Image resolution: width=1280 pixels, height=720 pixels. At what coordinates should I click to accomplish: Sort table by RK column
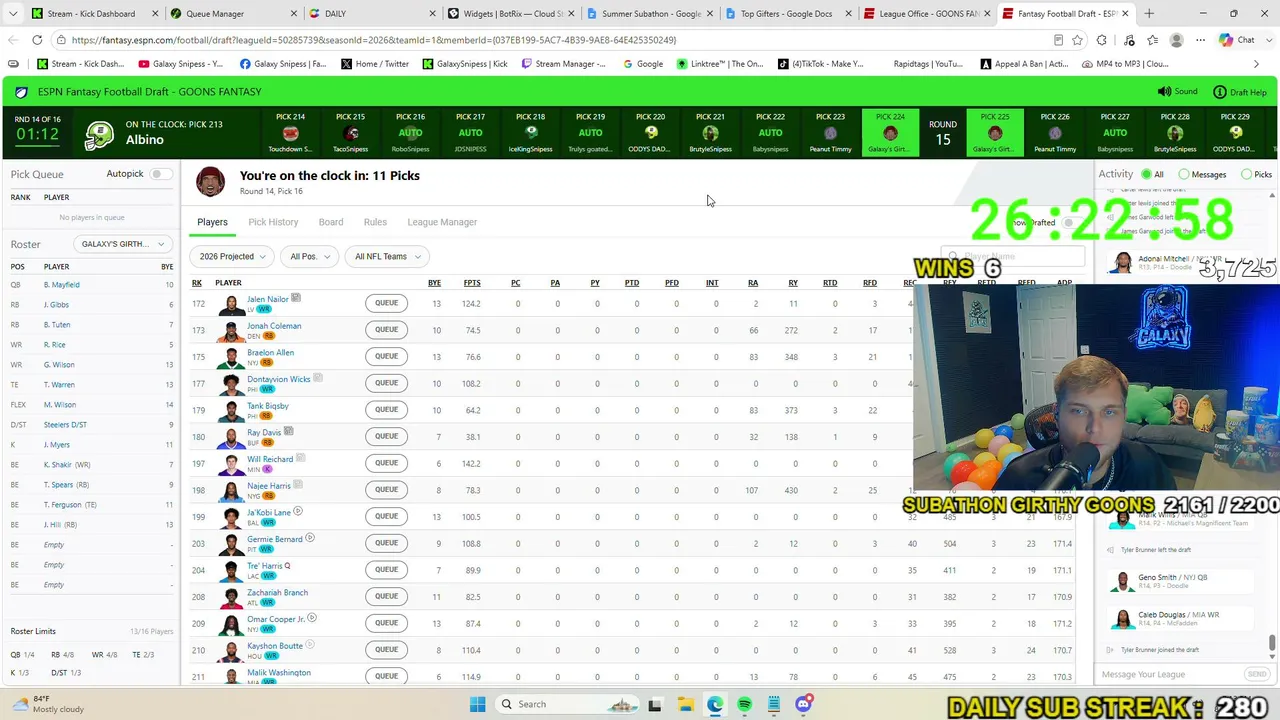(197, 283)
